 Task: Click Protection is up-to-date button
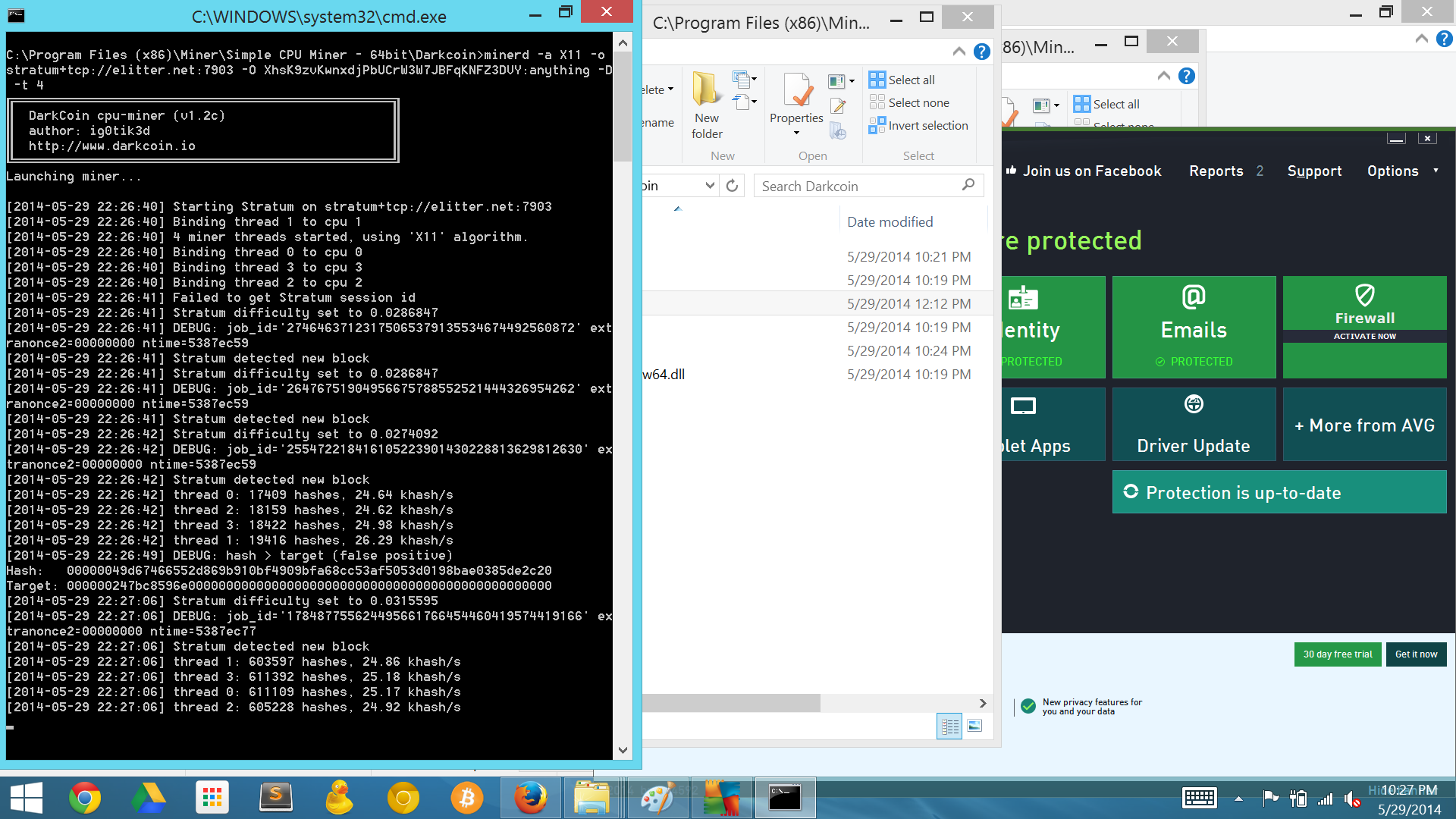point(1279,492)
